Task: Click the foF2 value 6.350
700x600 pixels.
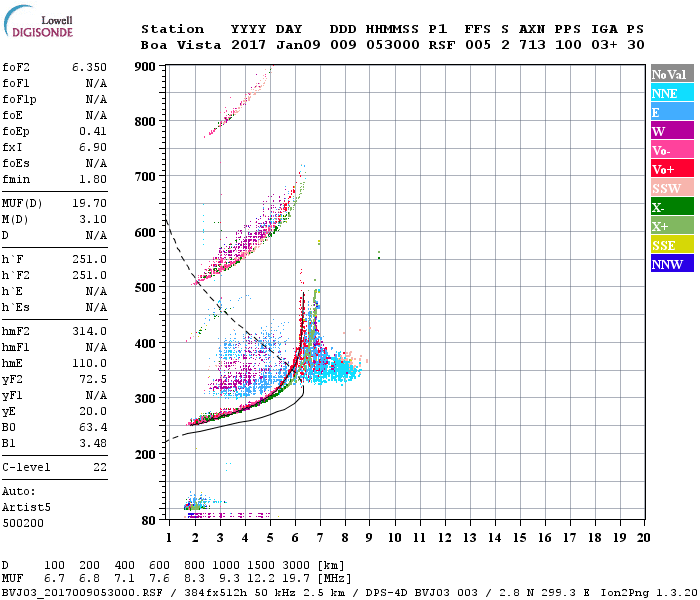Action: click(89, 67)
